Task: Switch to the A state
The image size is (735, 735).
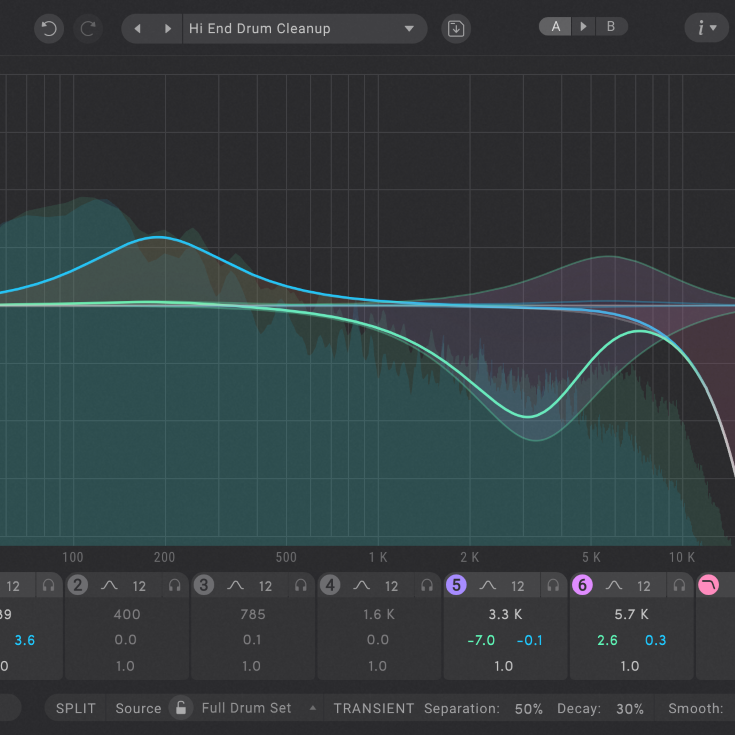Action: (556, 27)
